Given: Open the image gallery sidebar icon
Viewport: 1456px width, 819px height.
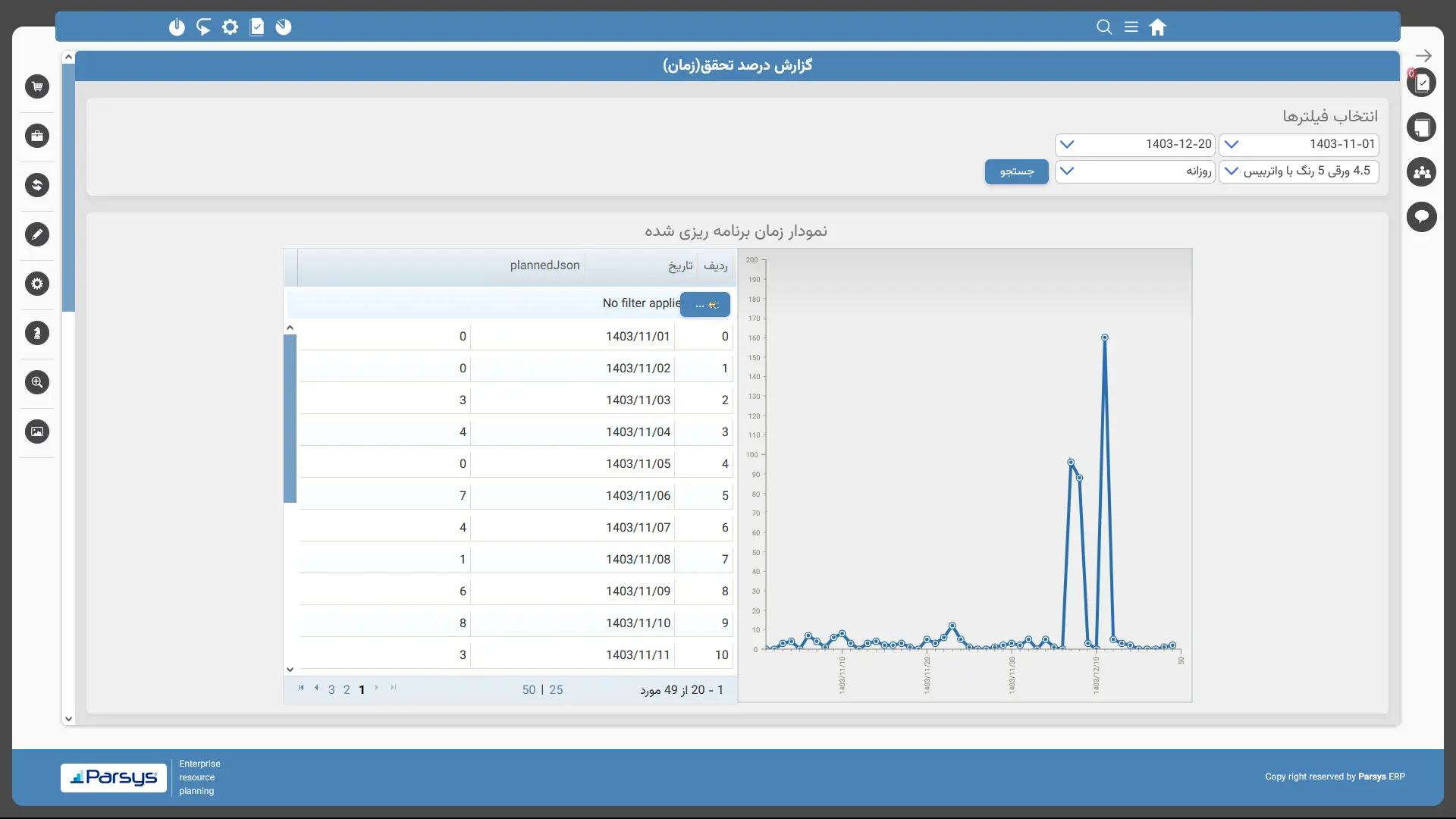Looking at the screenshot, I should point(36,431).
